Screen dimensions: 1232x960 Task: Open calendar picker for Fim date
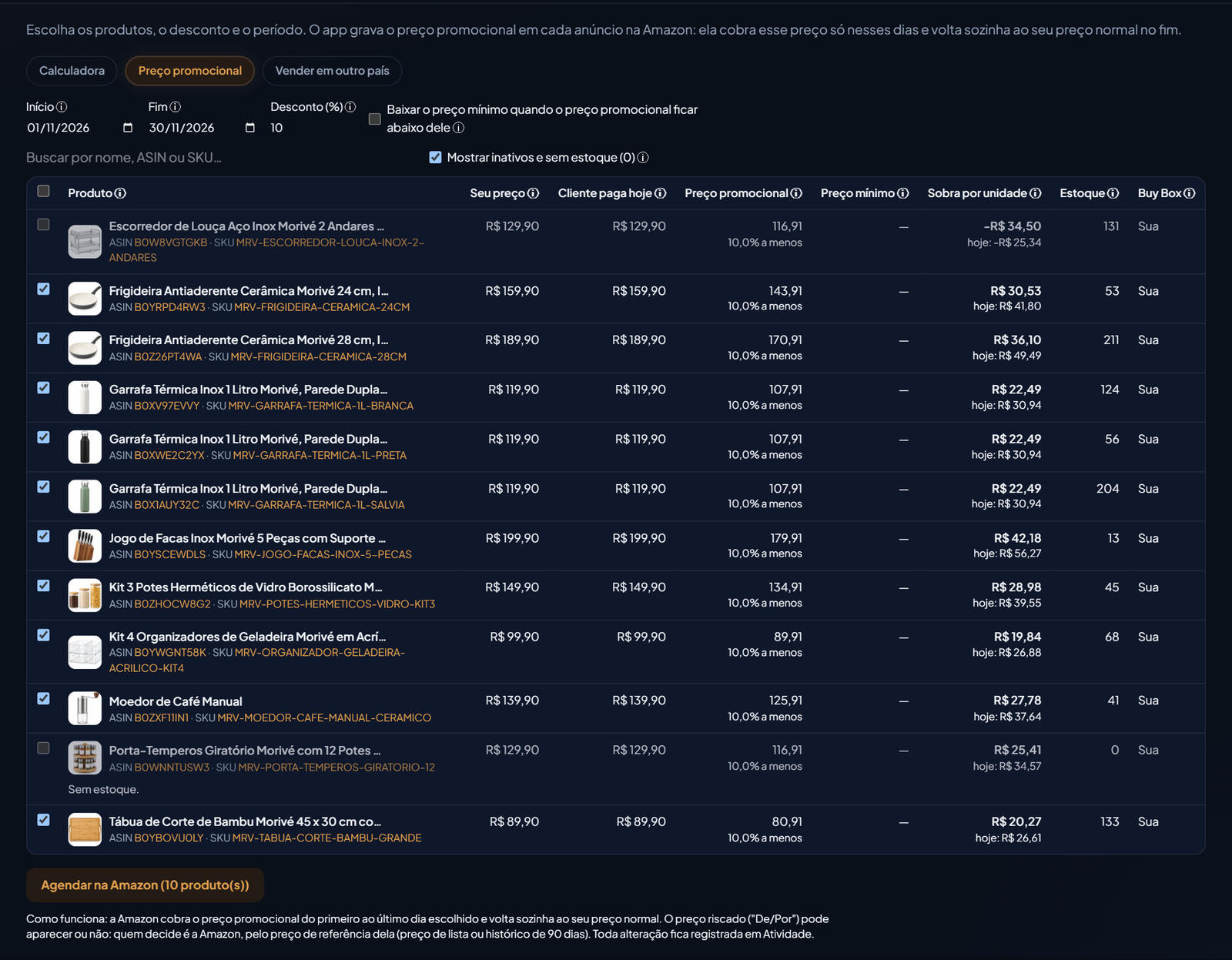(250, 128)
